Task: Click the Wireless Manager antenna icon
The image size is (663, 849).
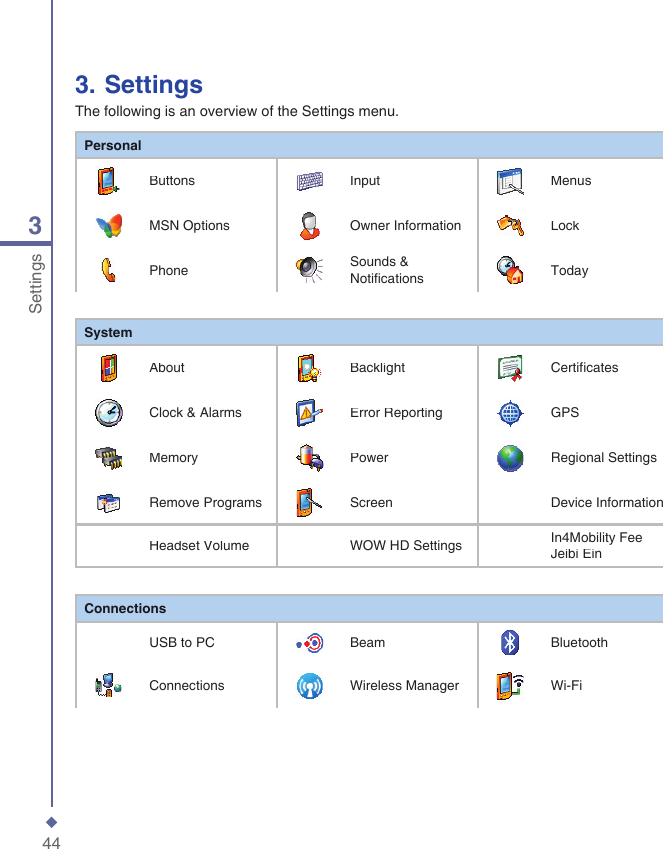Action: coord(310,685)
